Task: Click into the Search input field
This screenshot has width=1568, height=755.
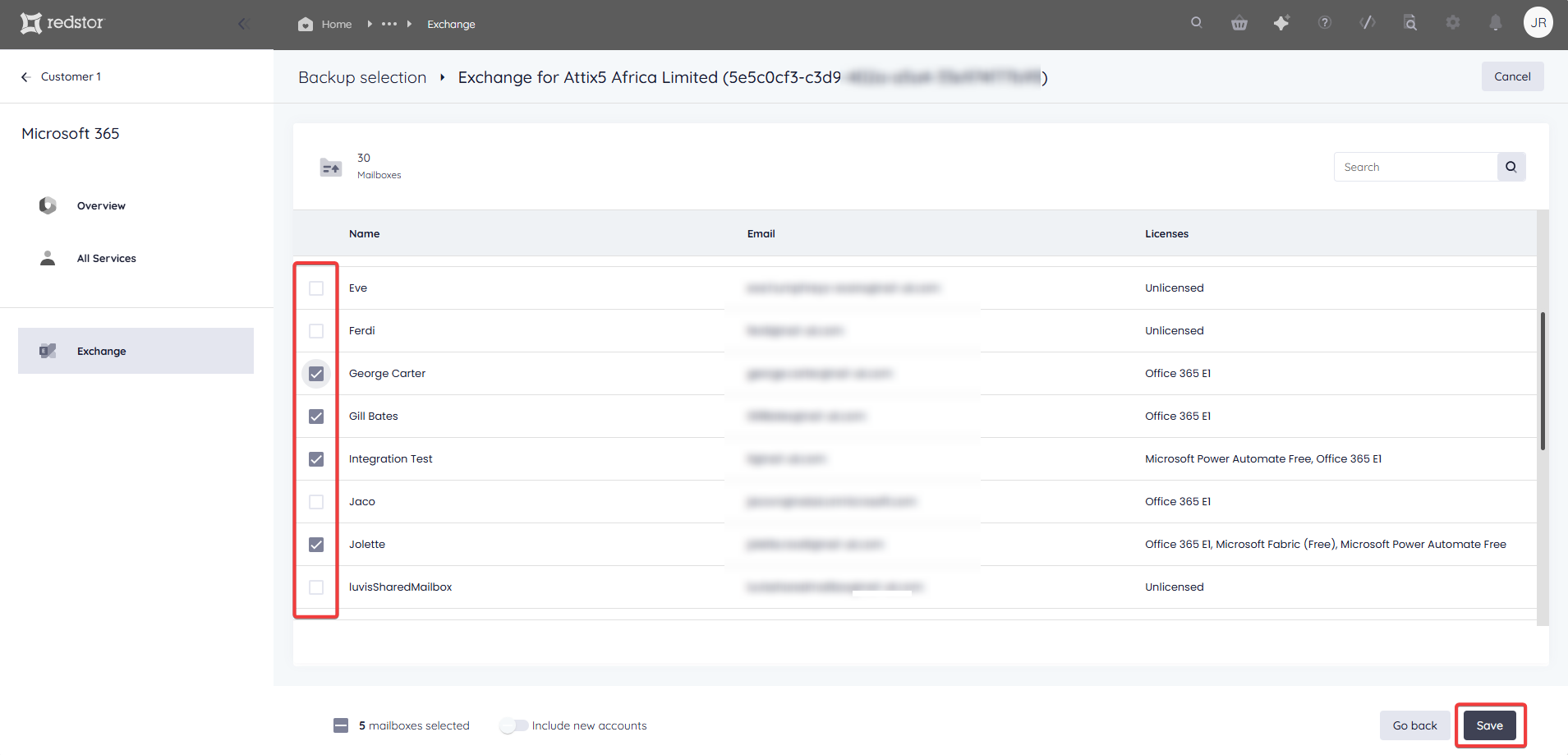Action: [x=1415, y=167]
